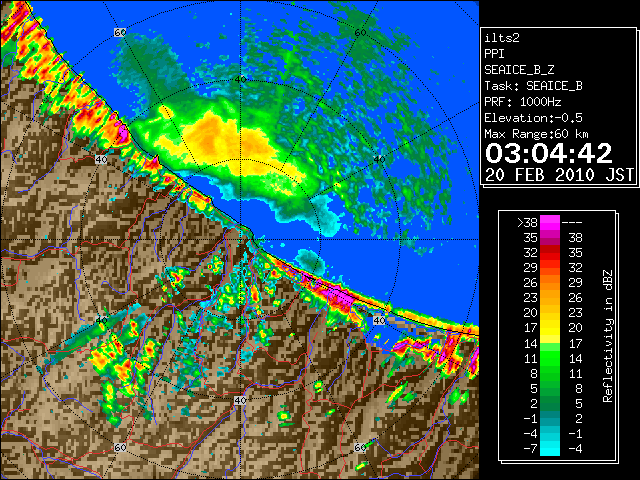
Task: Select the upper-bound legend value 2
Action: coord(579,418)
